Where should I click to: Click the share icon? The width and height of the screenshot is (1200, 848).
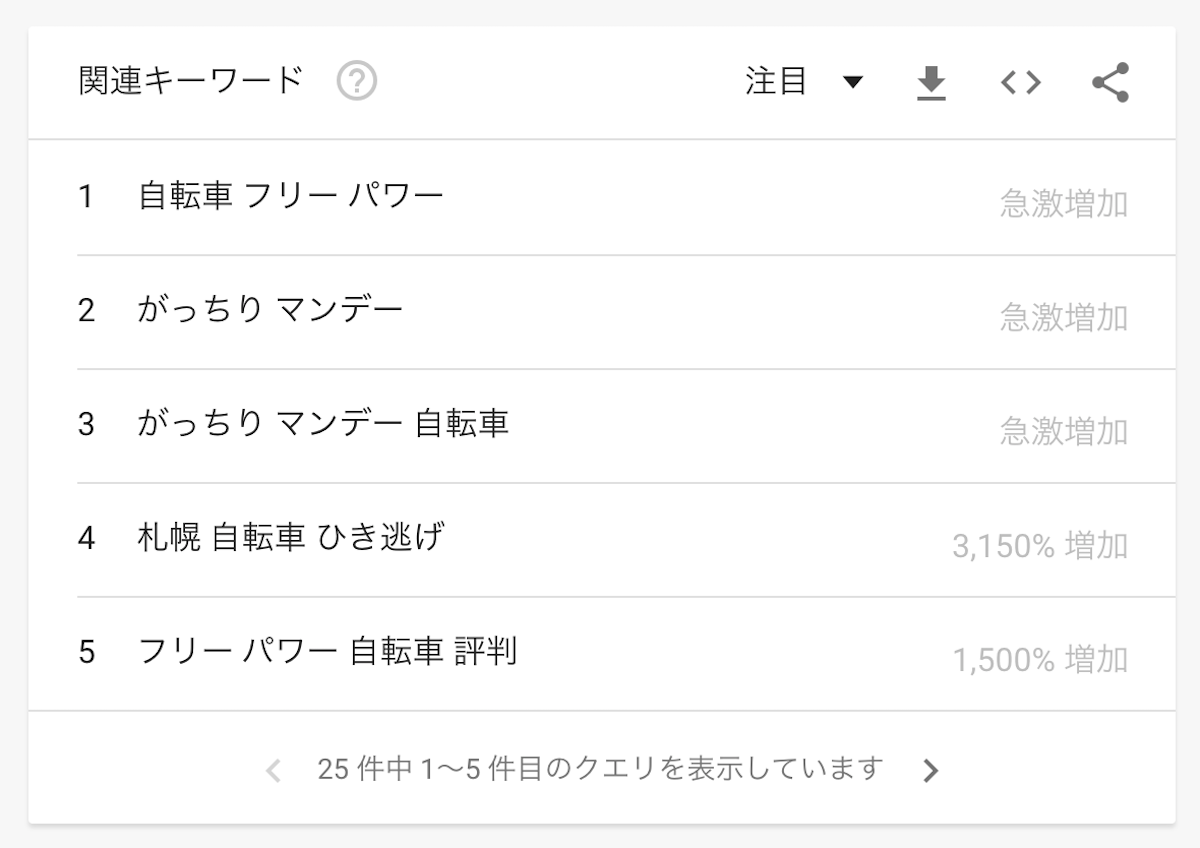click(x=1110, y=82)
